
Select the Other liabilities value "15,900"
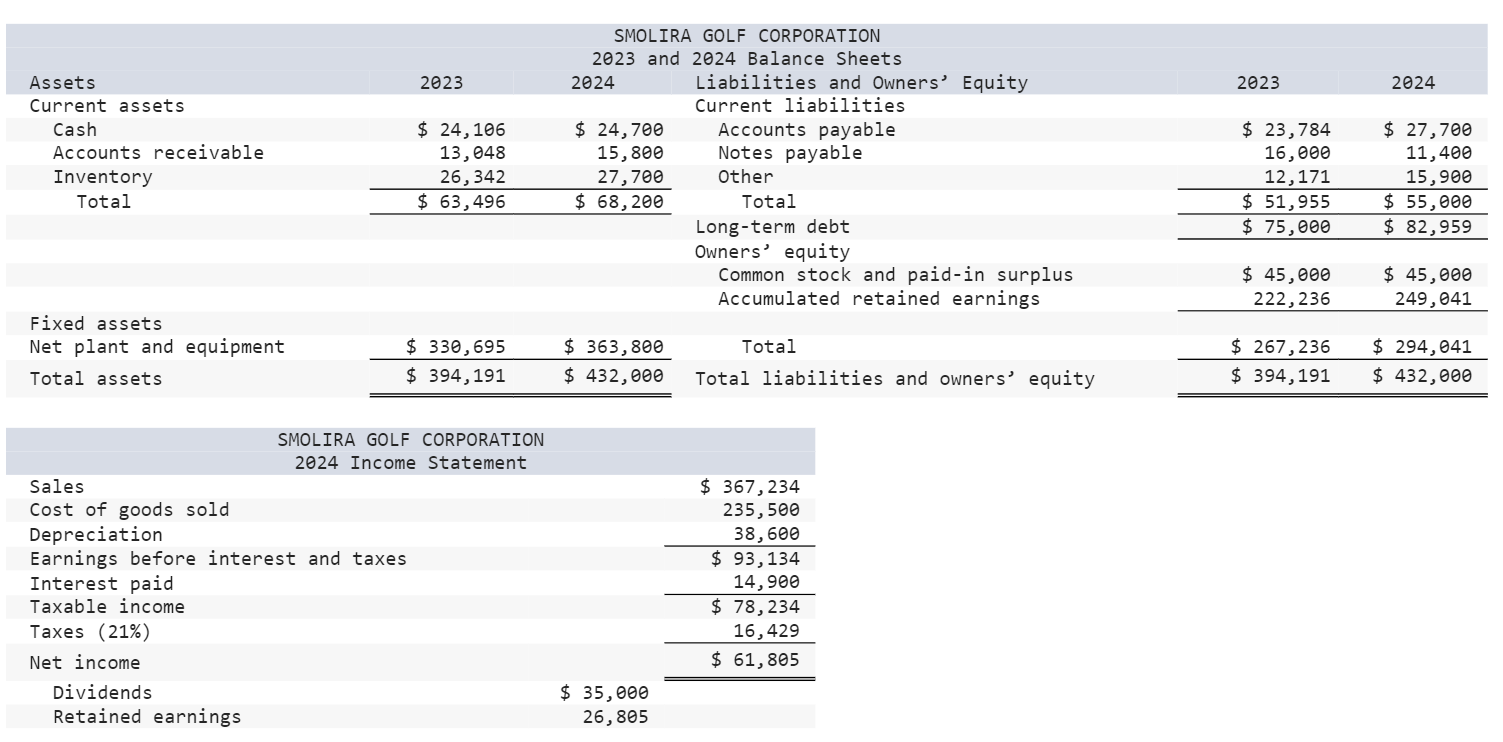click(x=1439, y=177)
